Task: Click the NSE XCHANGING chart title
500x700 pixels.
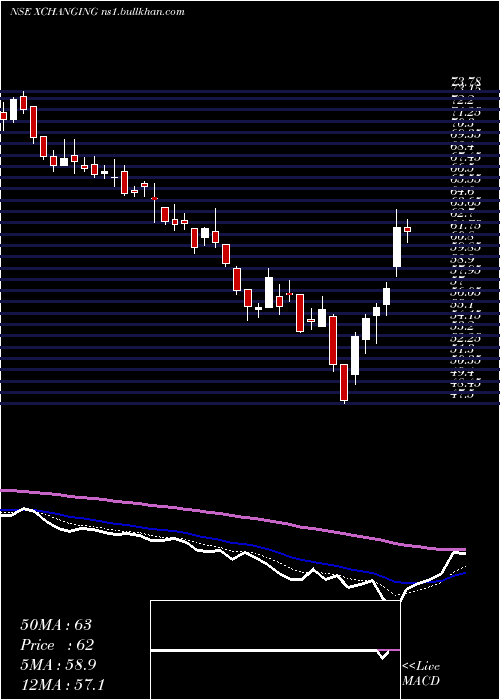Action: 97,12
